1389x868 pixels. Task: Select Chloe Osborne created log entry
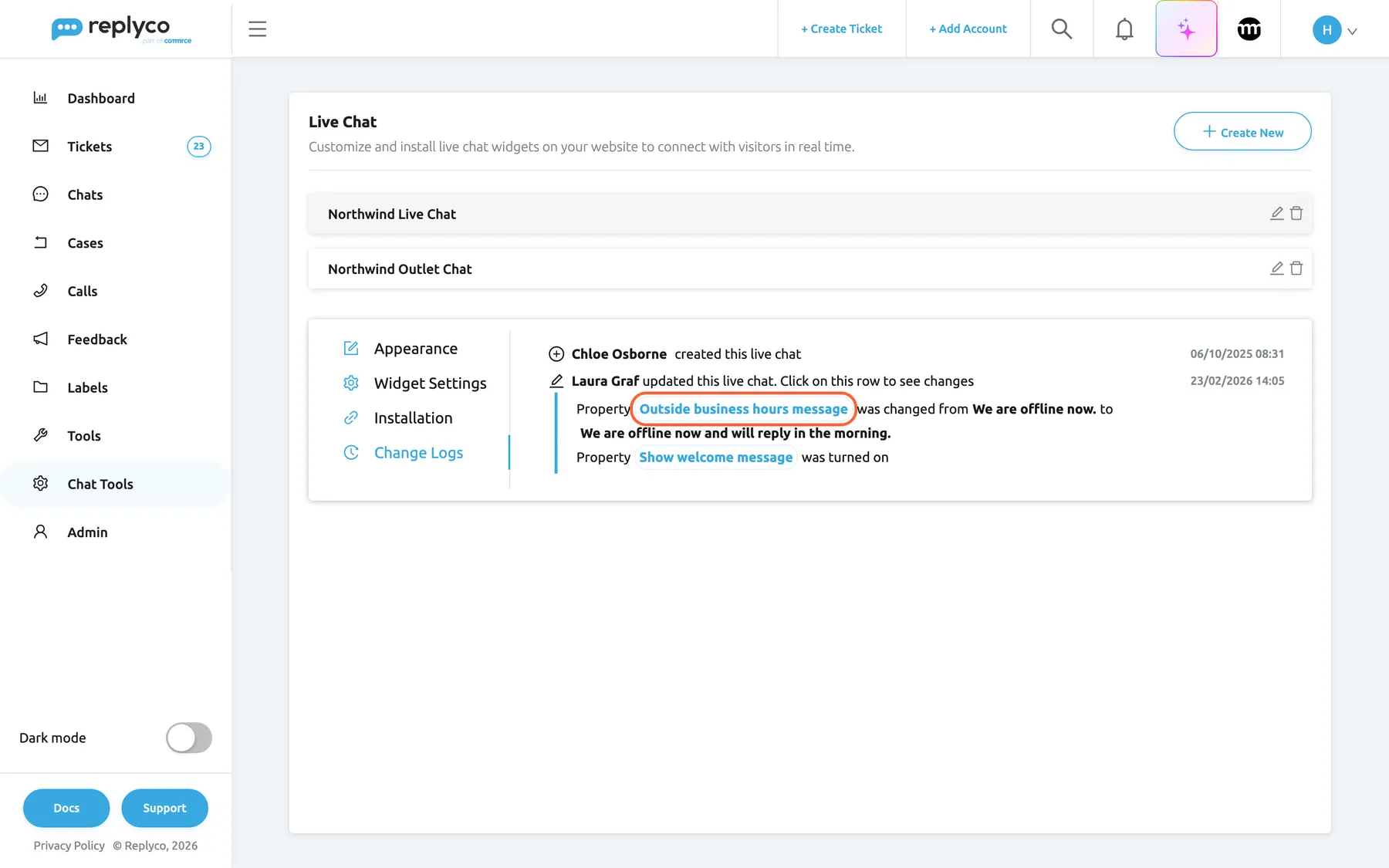pos(916,354)
